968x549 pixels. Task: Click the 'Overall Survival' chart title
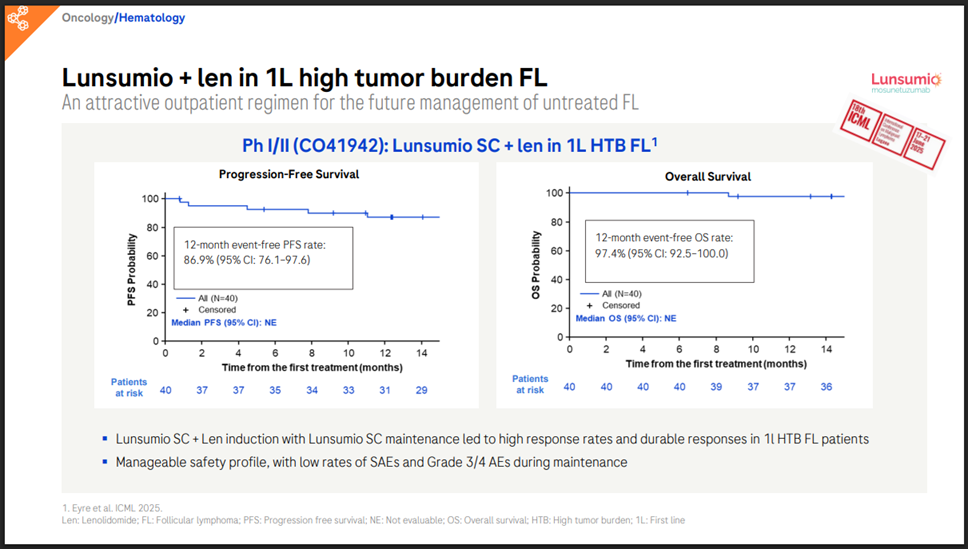(x=708, y=177)
